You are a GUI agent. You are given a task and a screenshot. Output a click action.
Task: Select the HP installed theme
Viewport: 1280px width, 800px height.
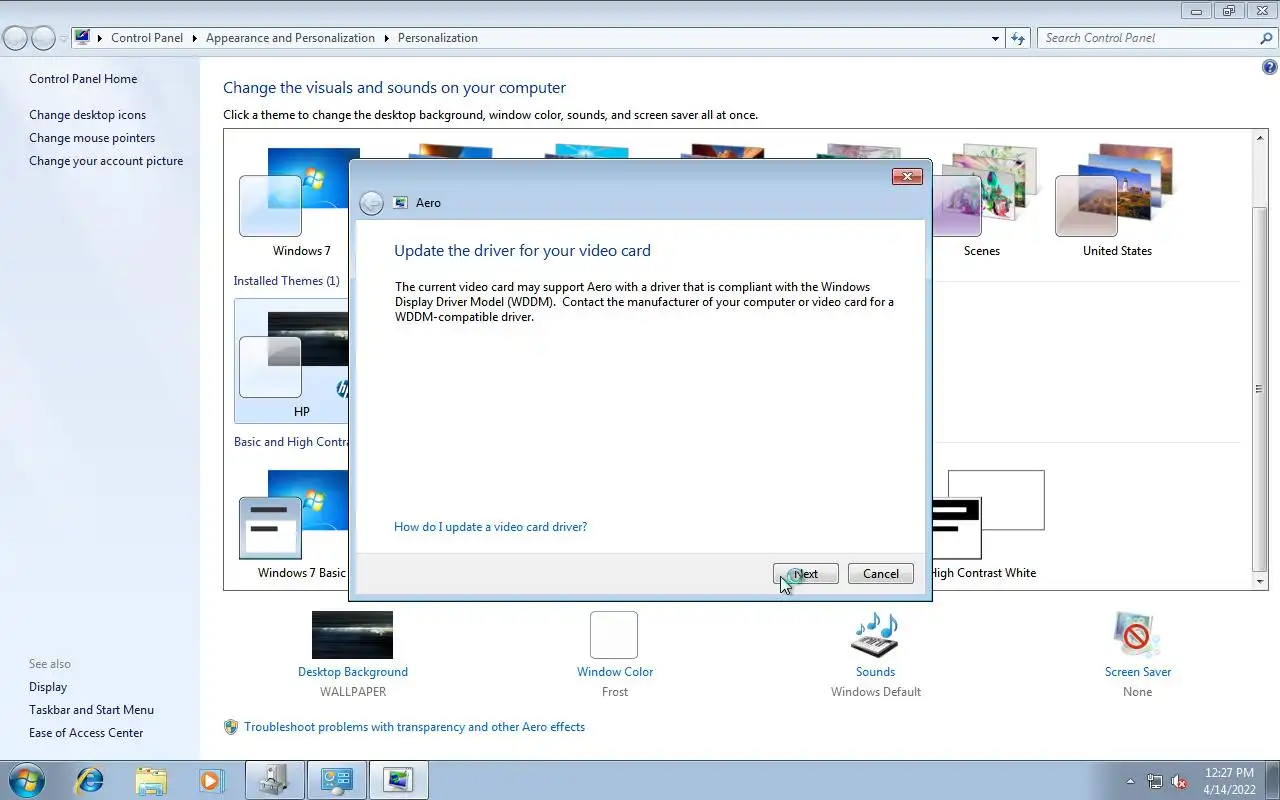[291, 362]
